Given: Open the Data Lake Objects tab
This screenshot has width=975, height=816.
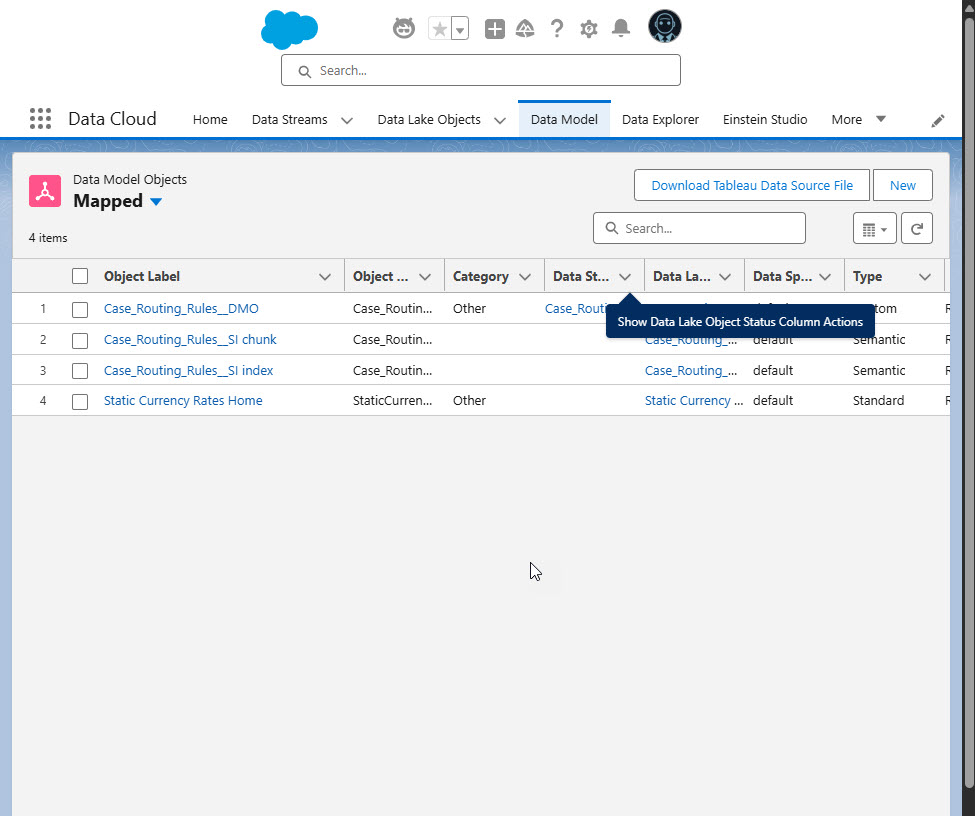Looking at the screenshot, I should (429, 119).
